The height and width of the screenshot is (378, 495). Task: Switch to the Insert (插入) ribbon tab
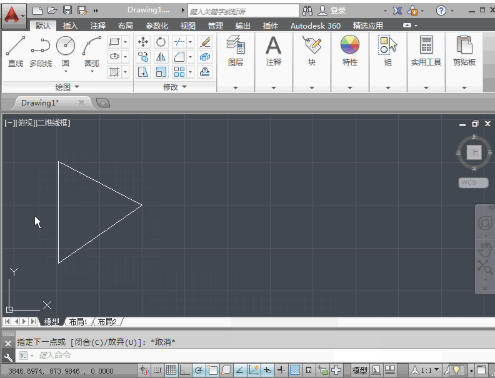click(70, 25)
